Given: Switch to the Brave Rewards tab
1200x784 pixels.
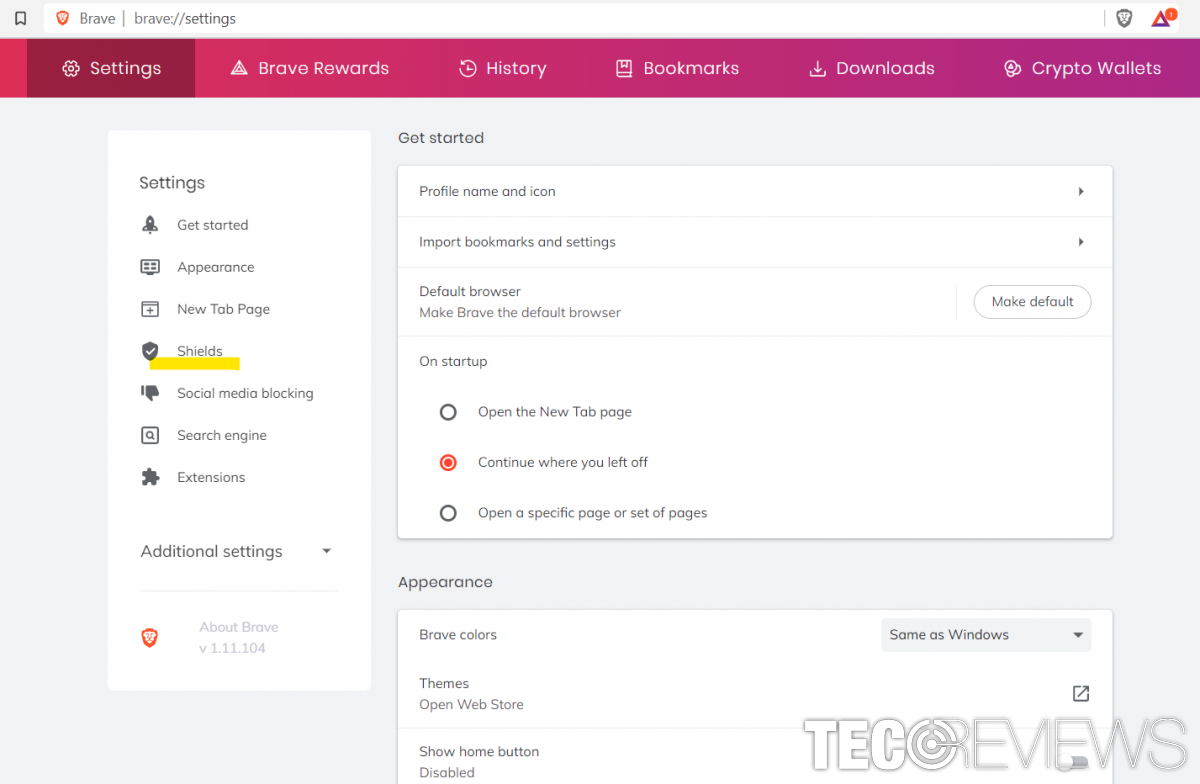Looking at the screenshot, I should point(309,67).
